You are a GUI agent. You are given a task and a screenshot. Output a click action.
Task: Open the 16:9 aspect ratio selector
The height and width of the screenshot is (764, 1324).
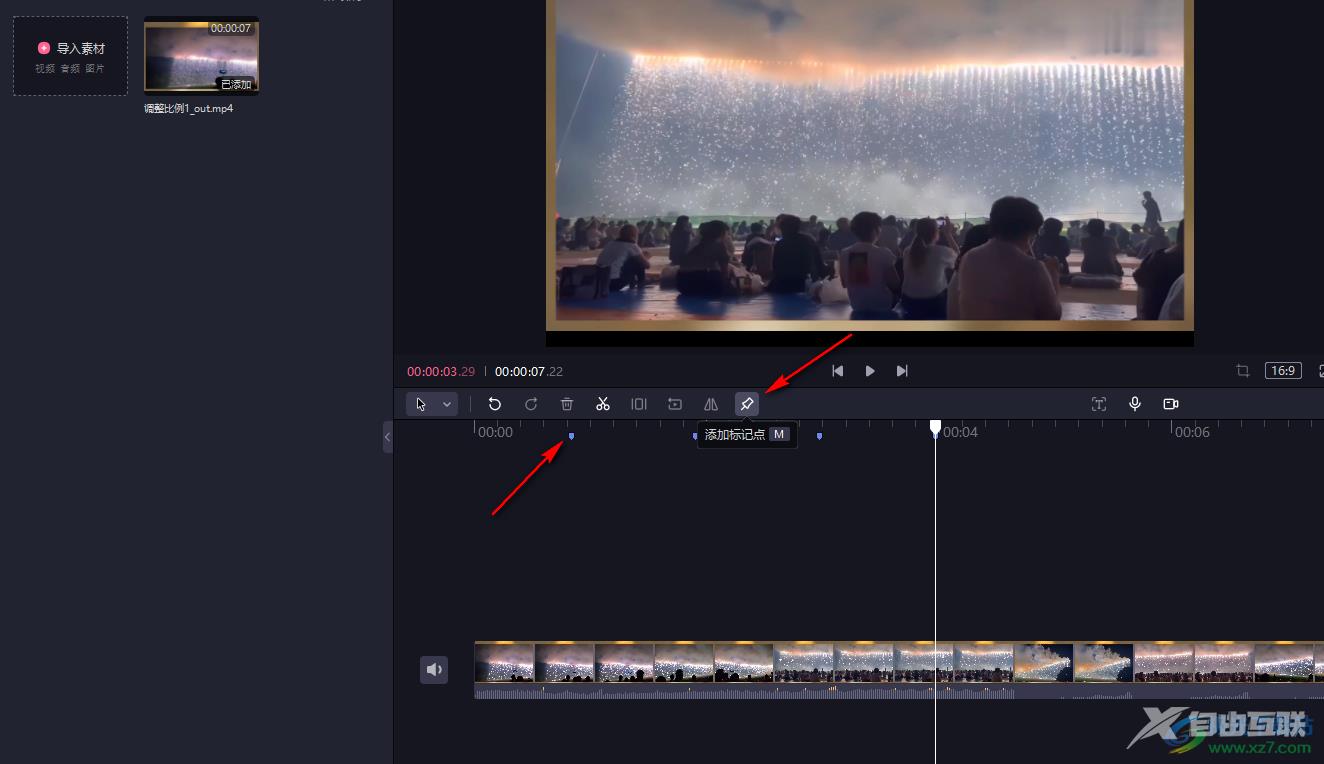click(x=1283, y=371)
